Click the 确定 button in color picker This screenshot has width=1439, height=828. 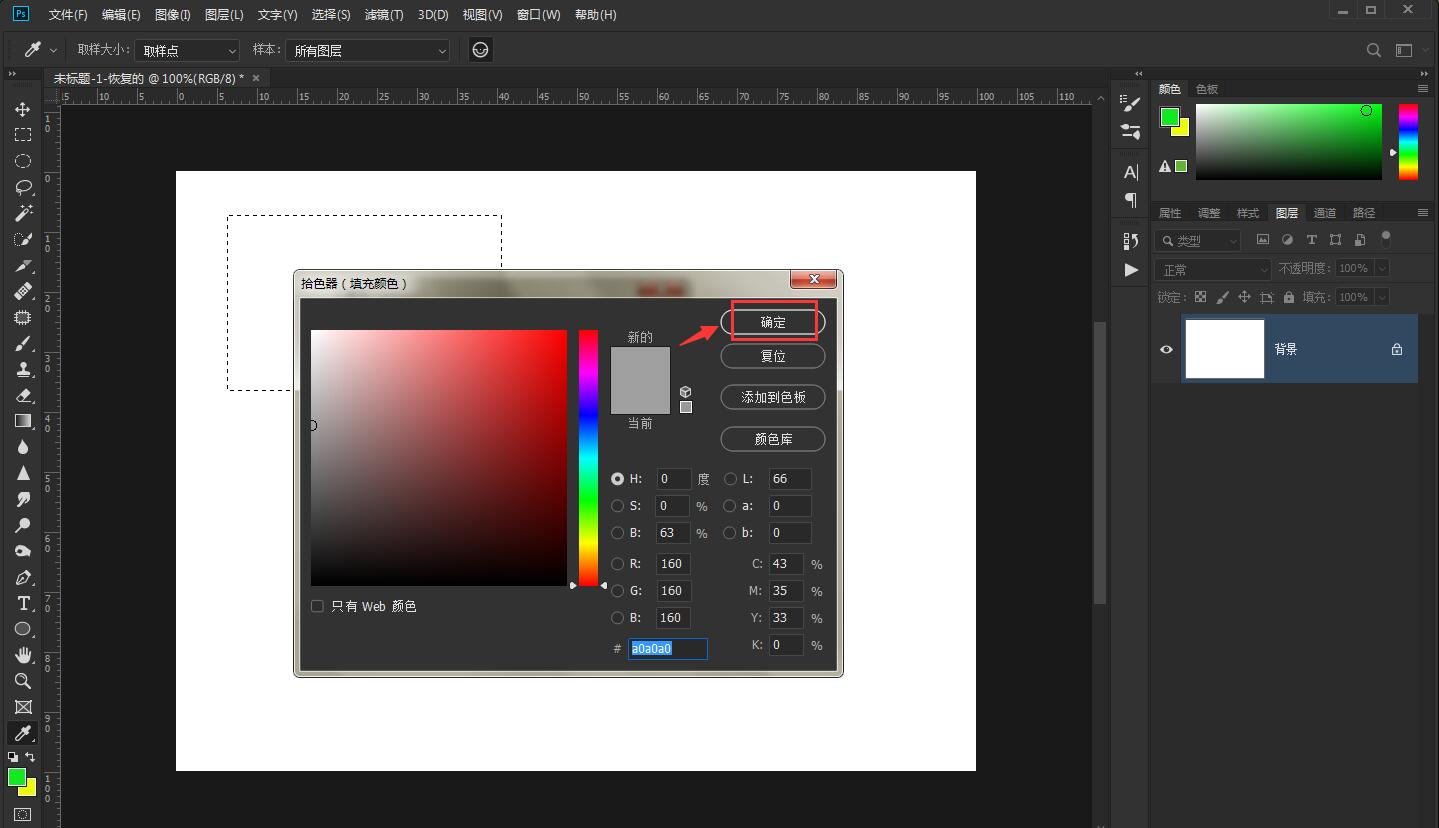pos(773,322)
